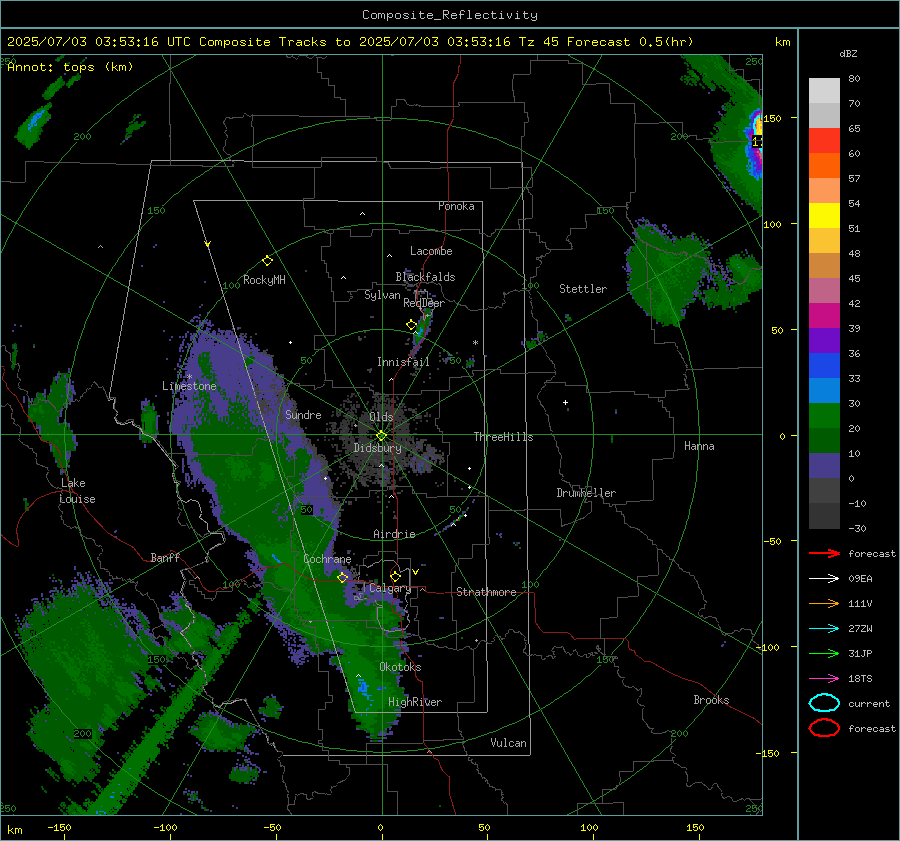
Task: Click the Vulcan town label
Action: pos(508,743)
